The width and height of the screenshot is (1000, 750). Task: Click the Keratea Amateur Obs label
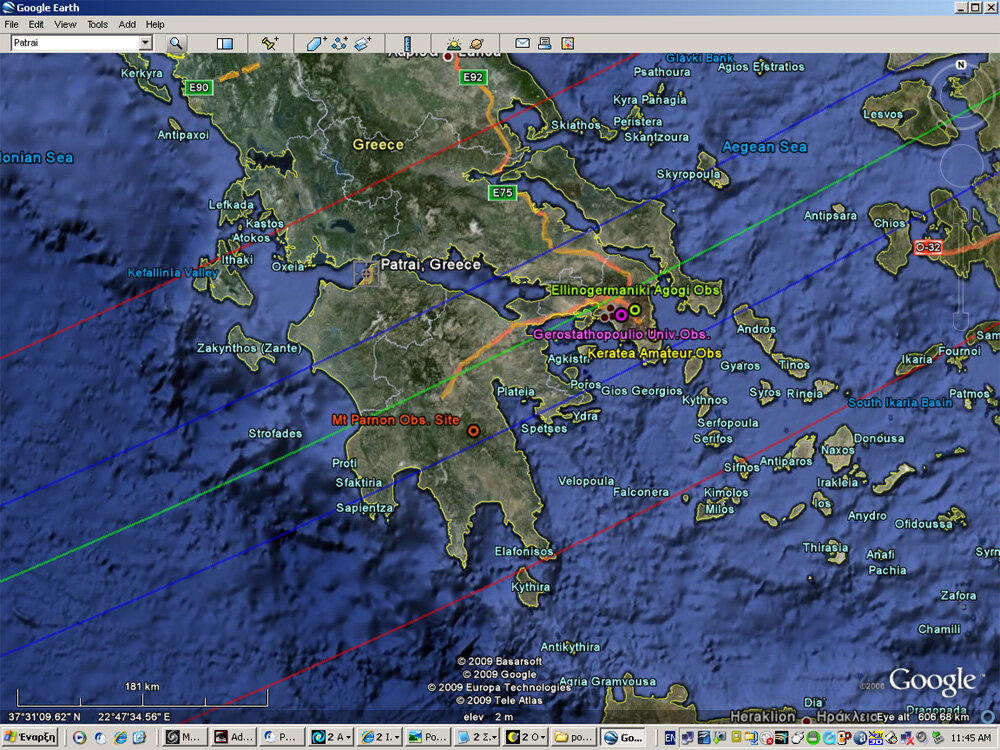(654, 354)
